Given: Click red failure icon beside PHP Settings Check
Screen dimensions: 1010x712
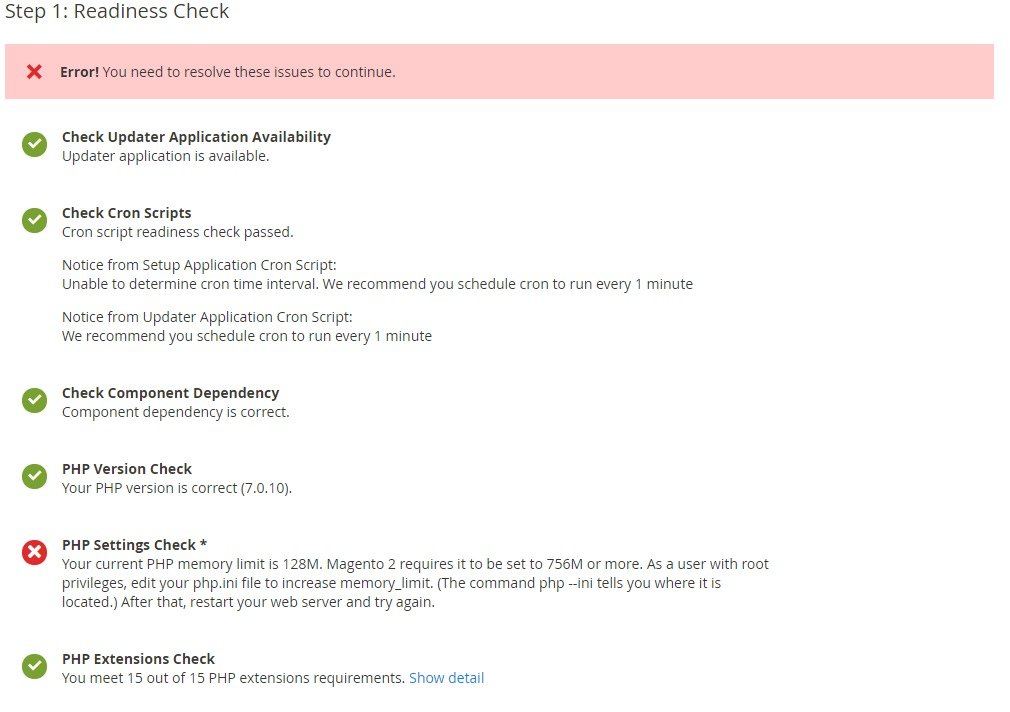Looking at the screenshot, I should pyautogui.click(x=35, y=552).
